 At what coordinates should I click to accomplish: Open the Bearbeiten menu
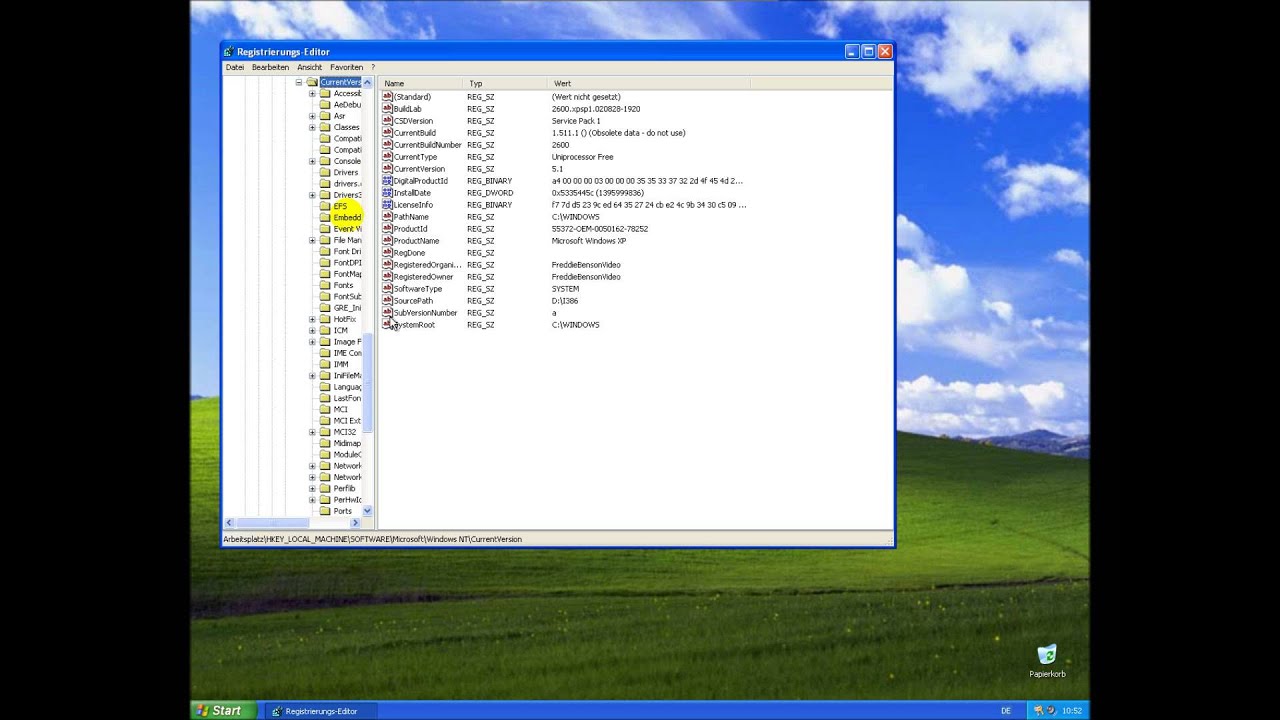coord(270,67)
